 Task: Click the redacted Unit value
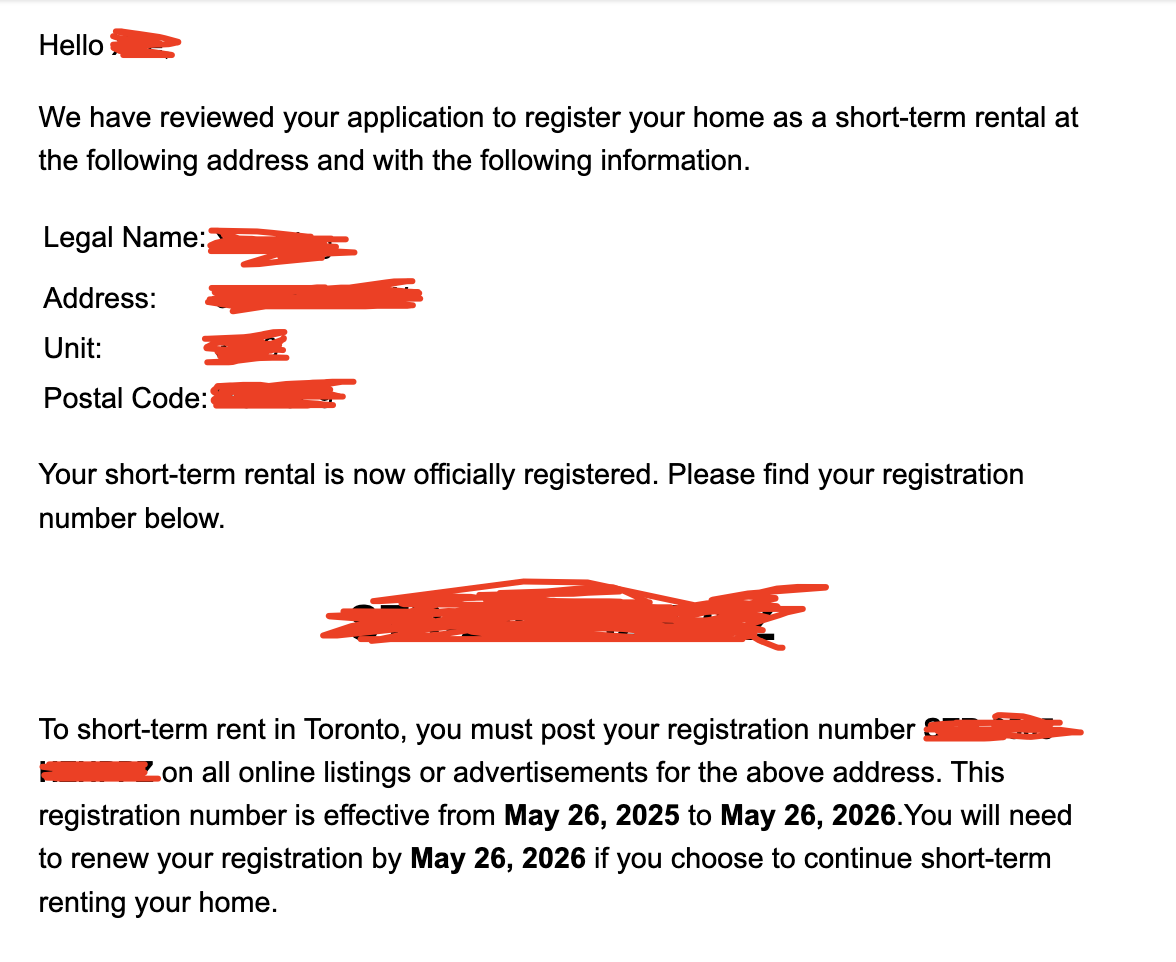[x=245, y=347]
